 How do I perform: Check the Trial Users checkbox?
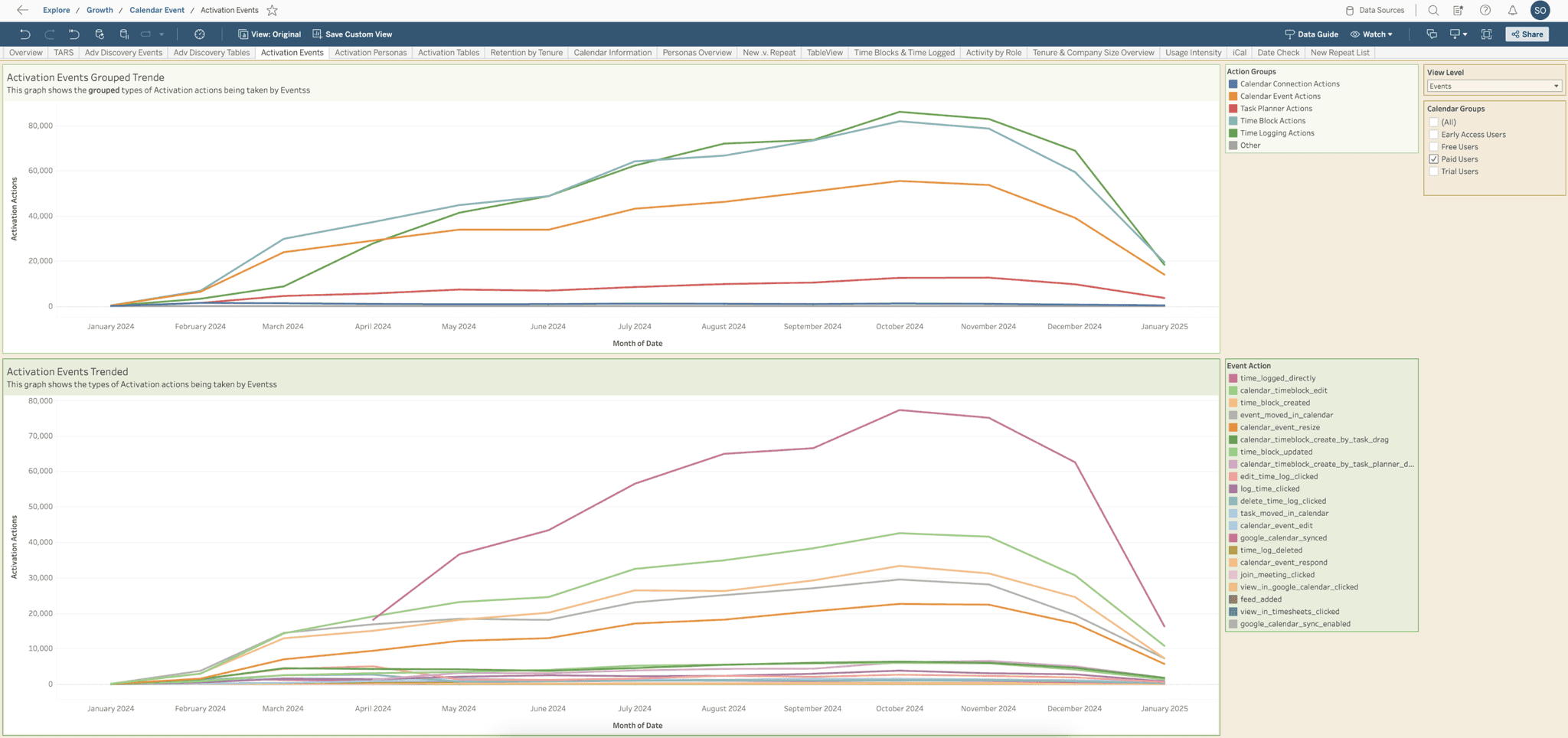click(1434, 171)
